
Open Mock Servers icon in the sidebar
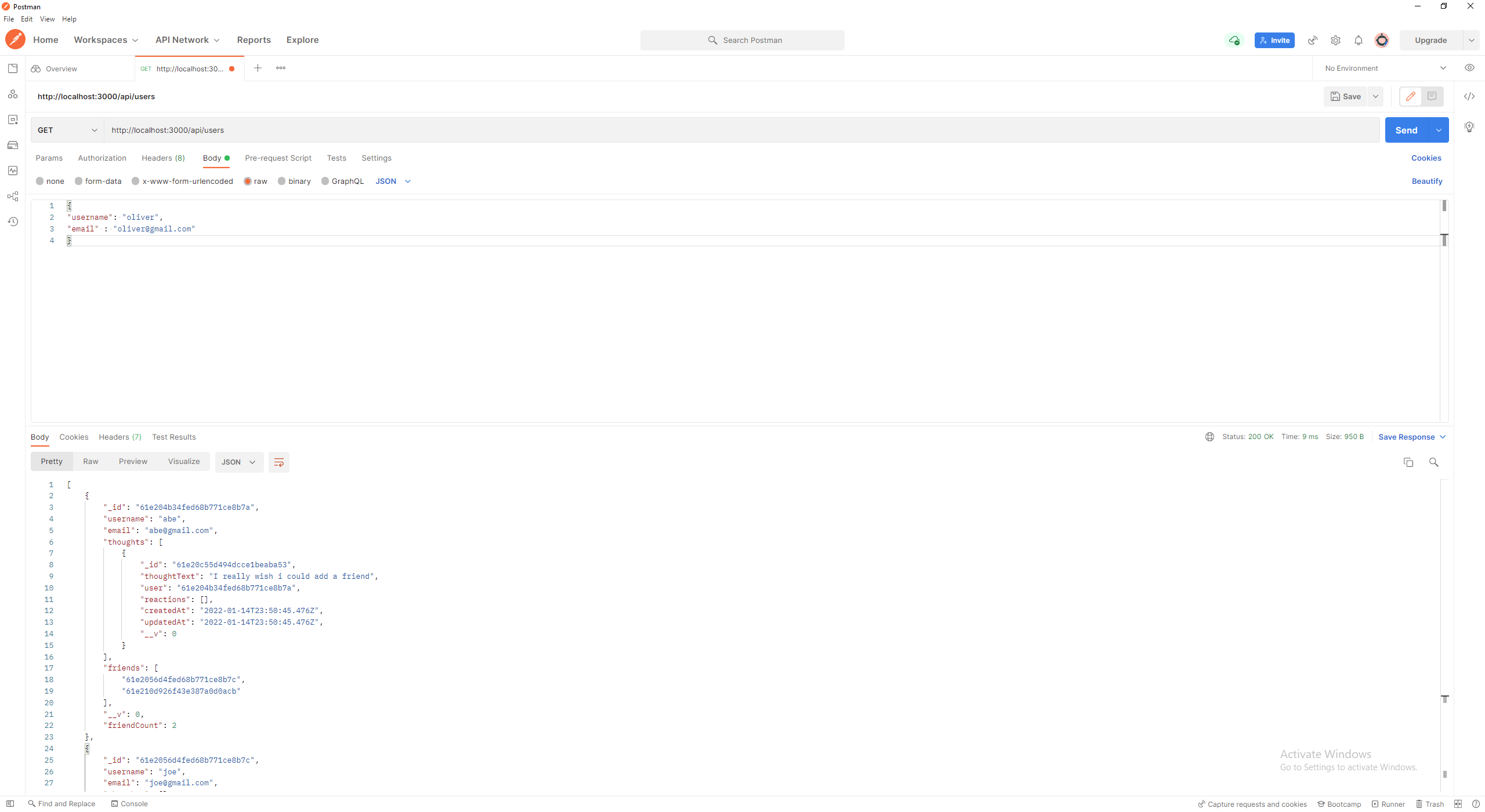click(13, 145)
